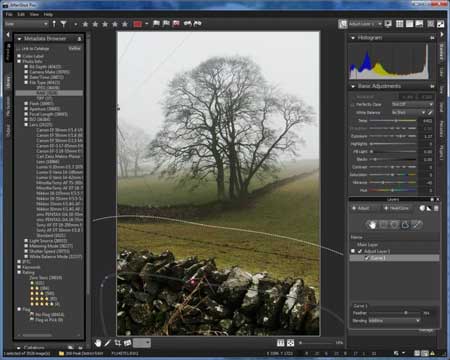
Task: Collapse the Photo Info tree node
Action: coord(19,61)
